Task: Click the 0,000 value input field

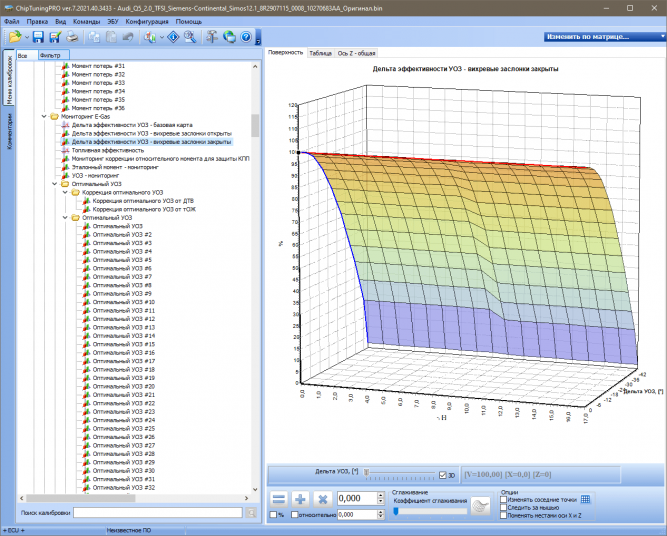Action: [357, 498]
